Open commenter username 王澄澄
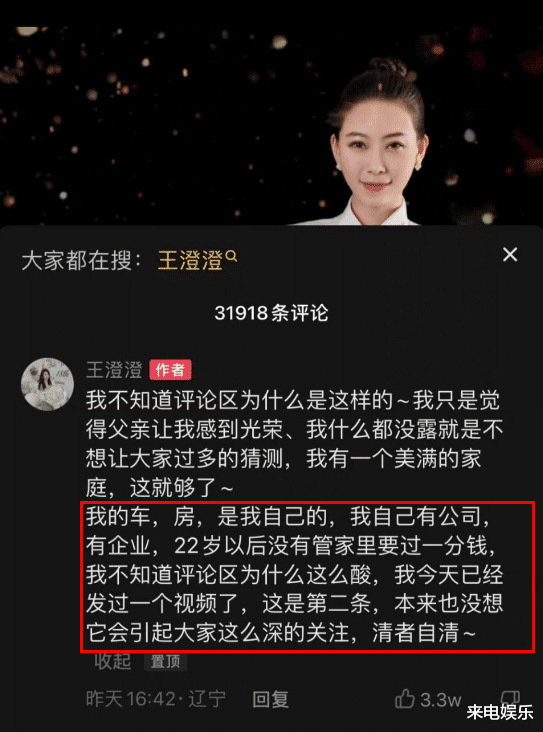Screen dimensions: 543x732 click(114, 370)
